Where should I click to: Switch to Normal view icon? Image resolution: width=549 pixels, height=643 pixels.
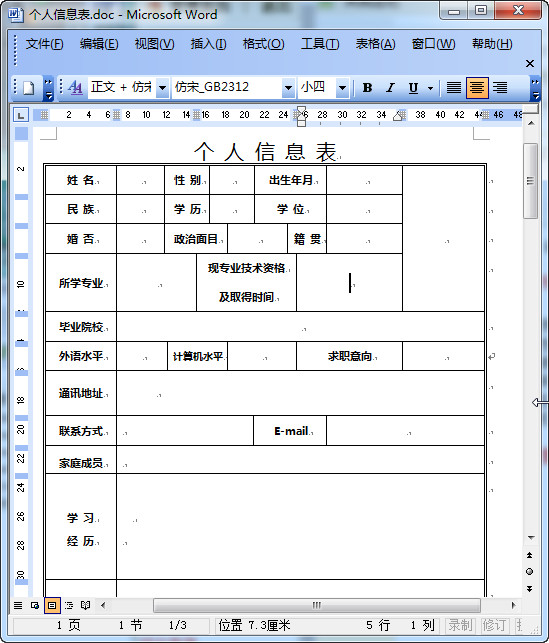18,605
